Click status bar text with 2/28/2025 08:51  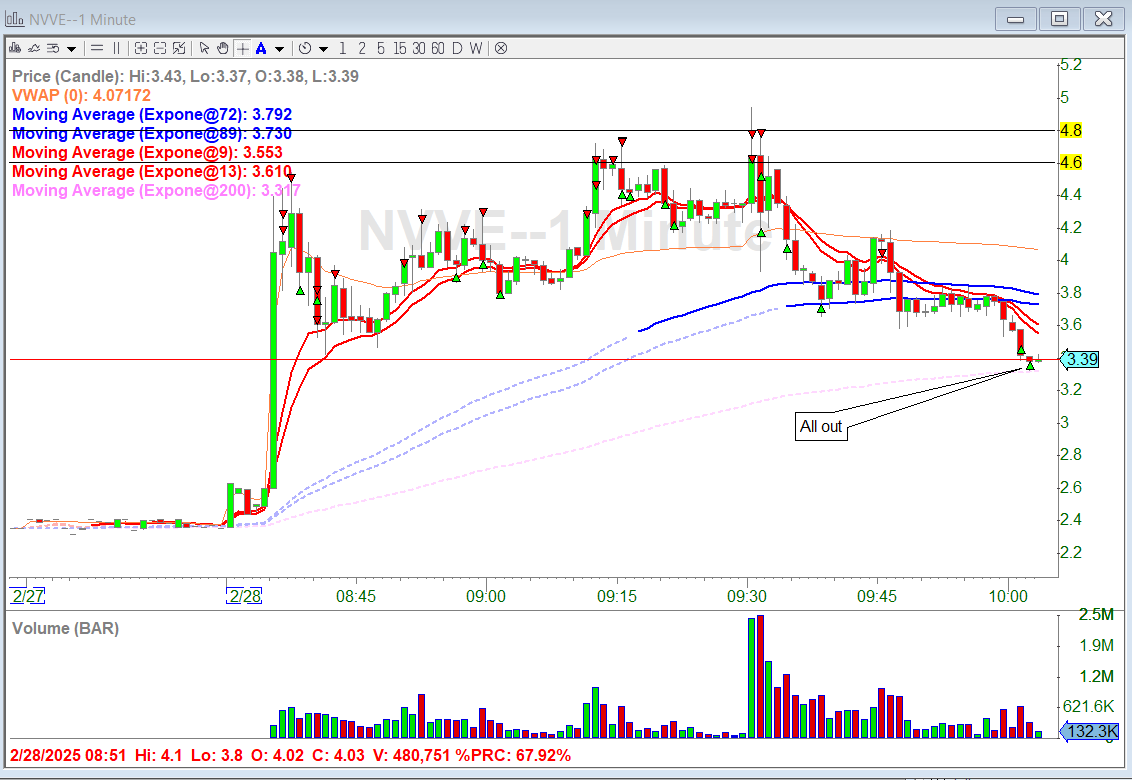coord(290,755)
